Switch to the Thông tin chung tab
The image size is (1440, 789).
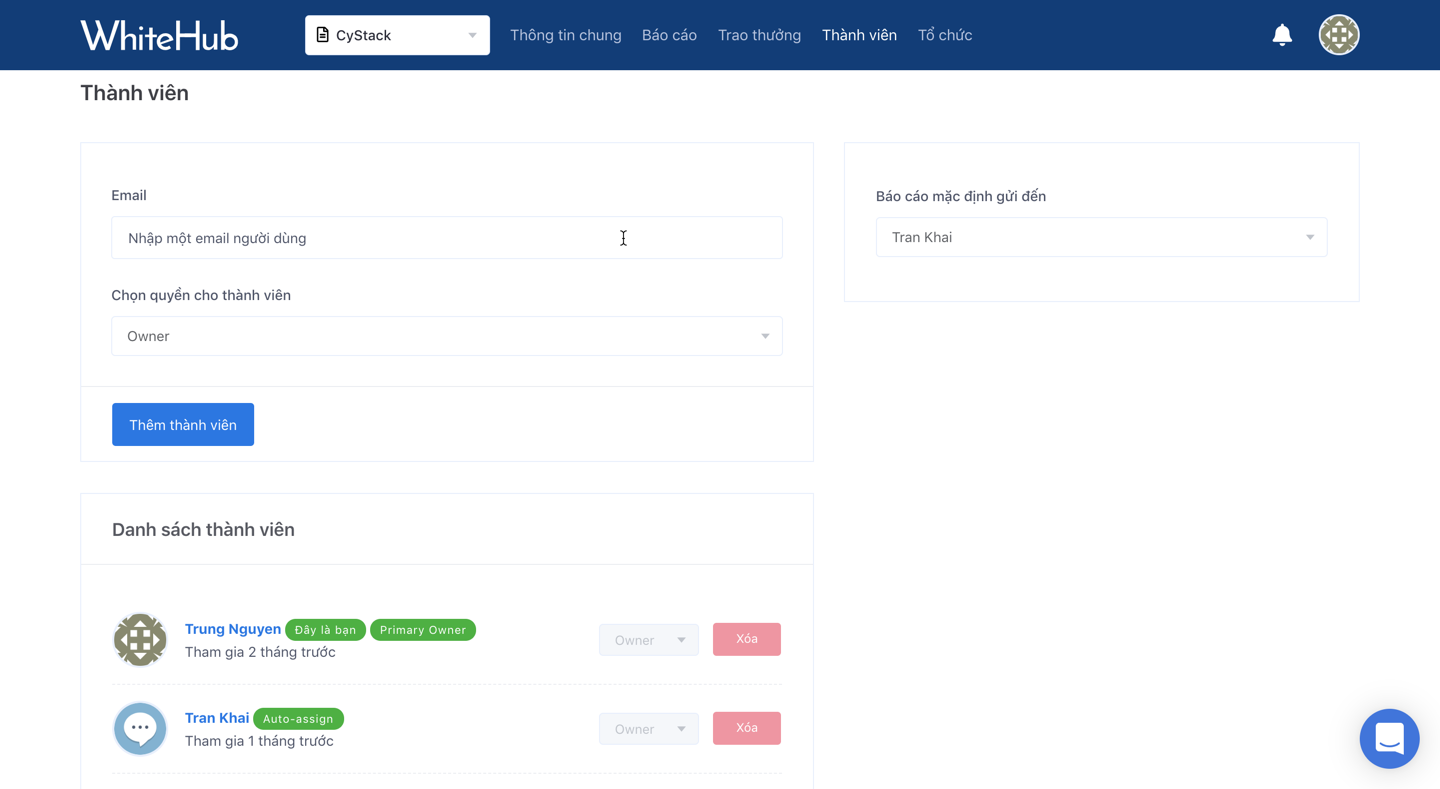(x=565, y=34)
